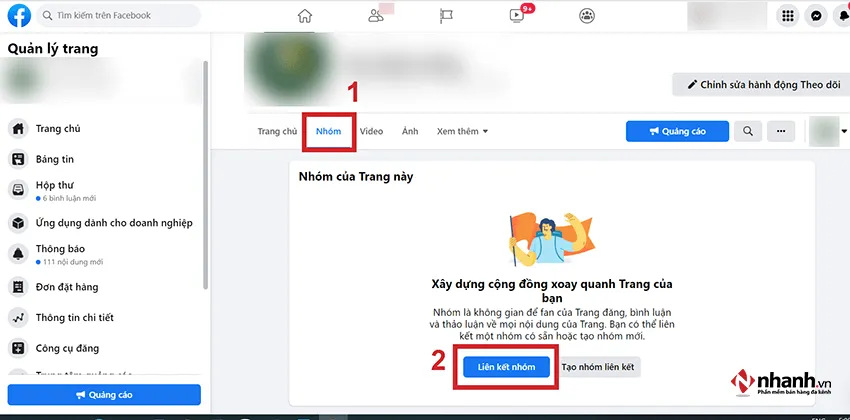Click the blue Quảng cáo button on page bar

click(x=677, y=131)
